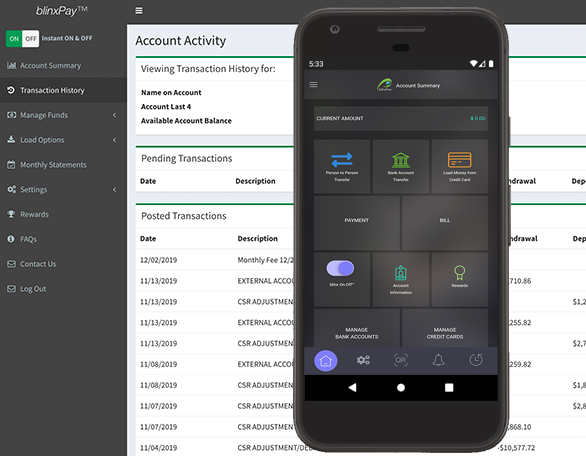Click the 11/04/2019 transaction date

(158, 448)
